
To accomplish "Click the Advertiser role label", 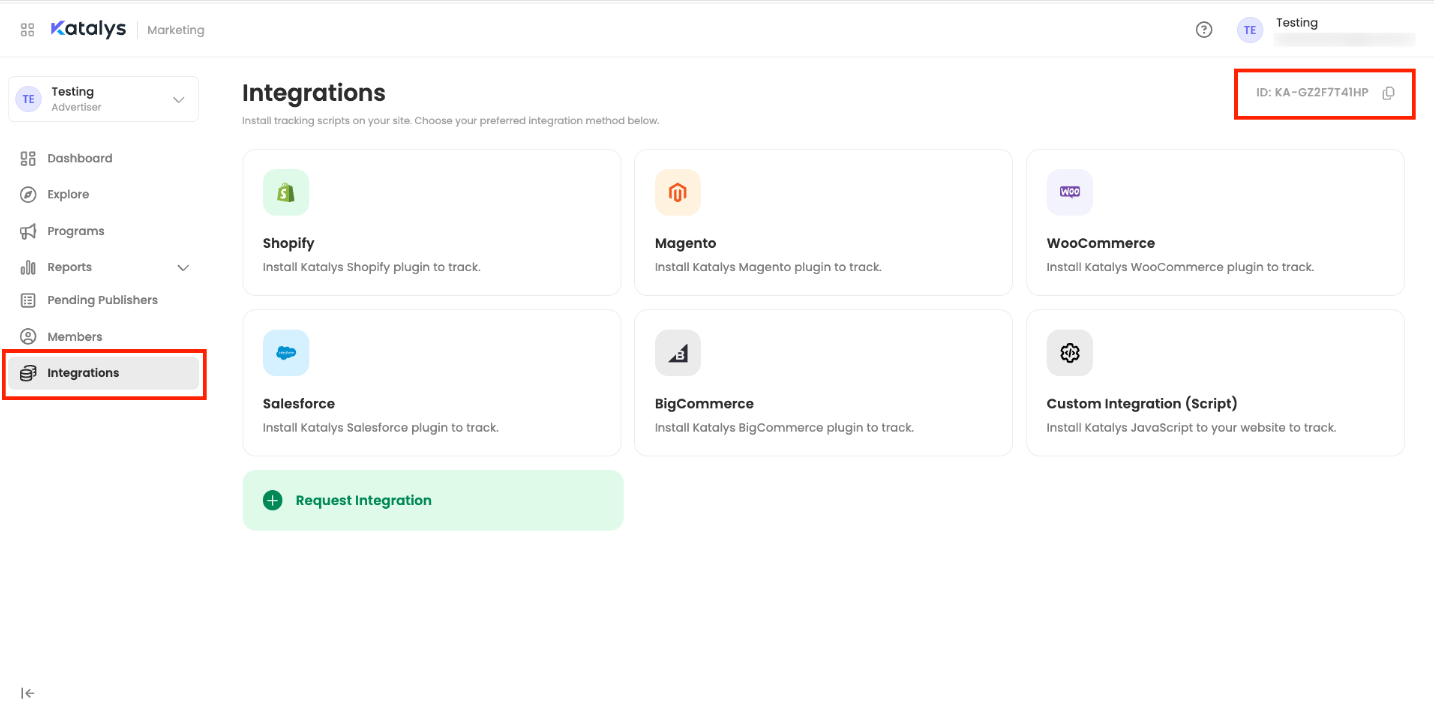I will pyautogui.click(x=76, y=108).
